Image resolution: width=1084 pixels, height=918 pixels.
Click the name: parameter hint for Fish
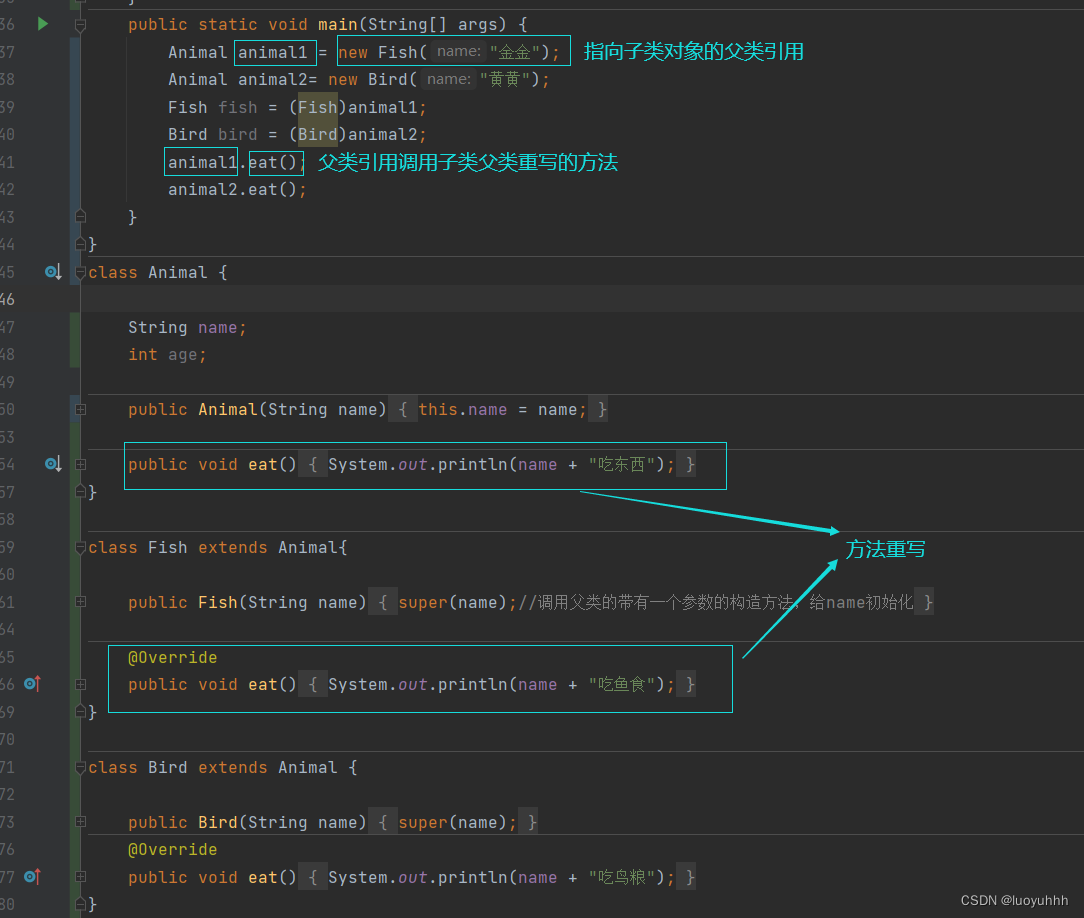point(458,52)
